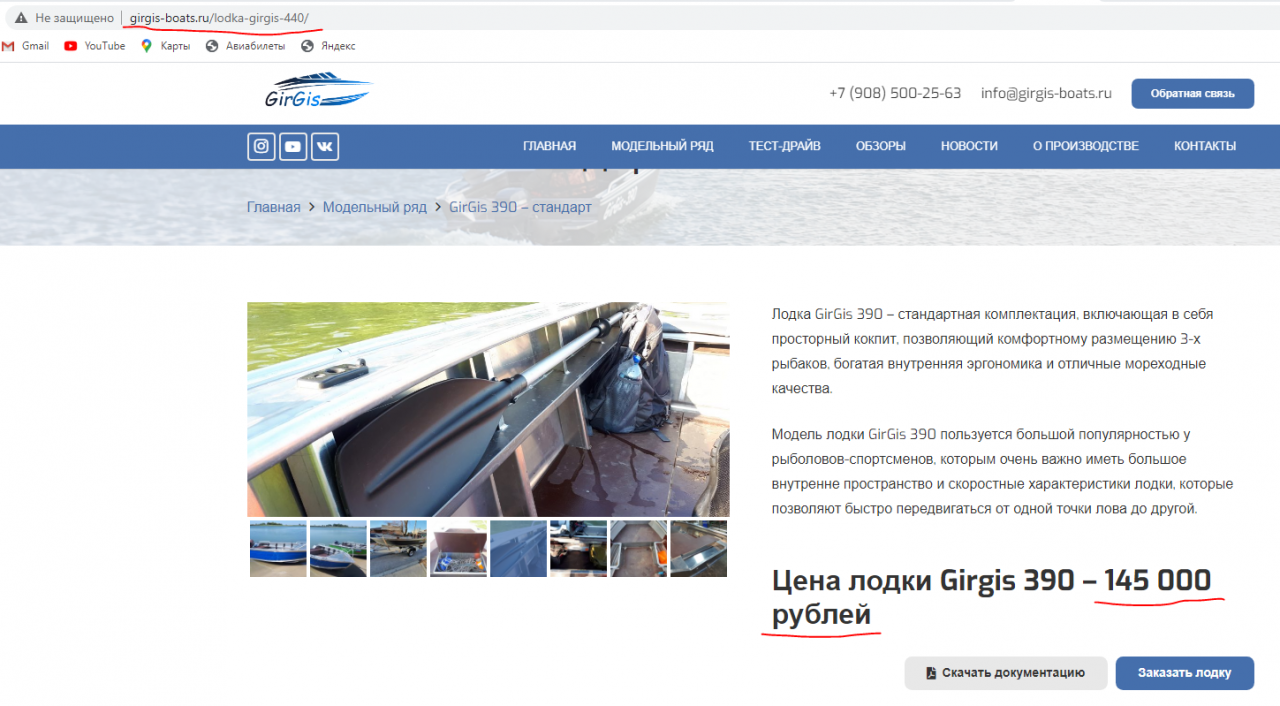Open Gmail bookmark
Viewport: 1280px width, 706px height.
26,46
